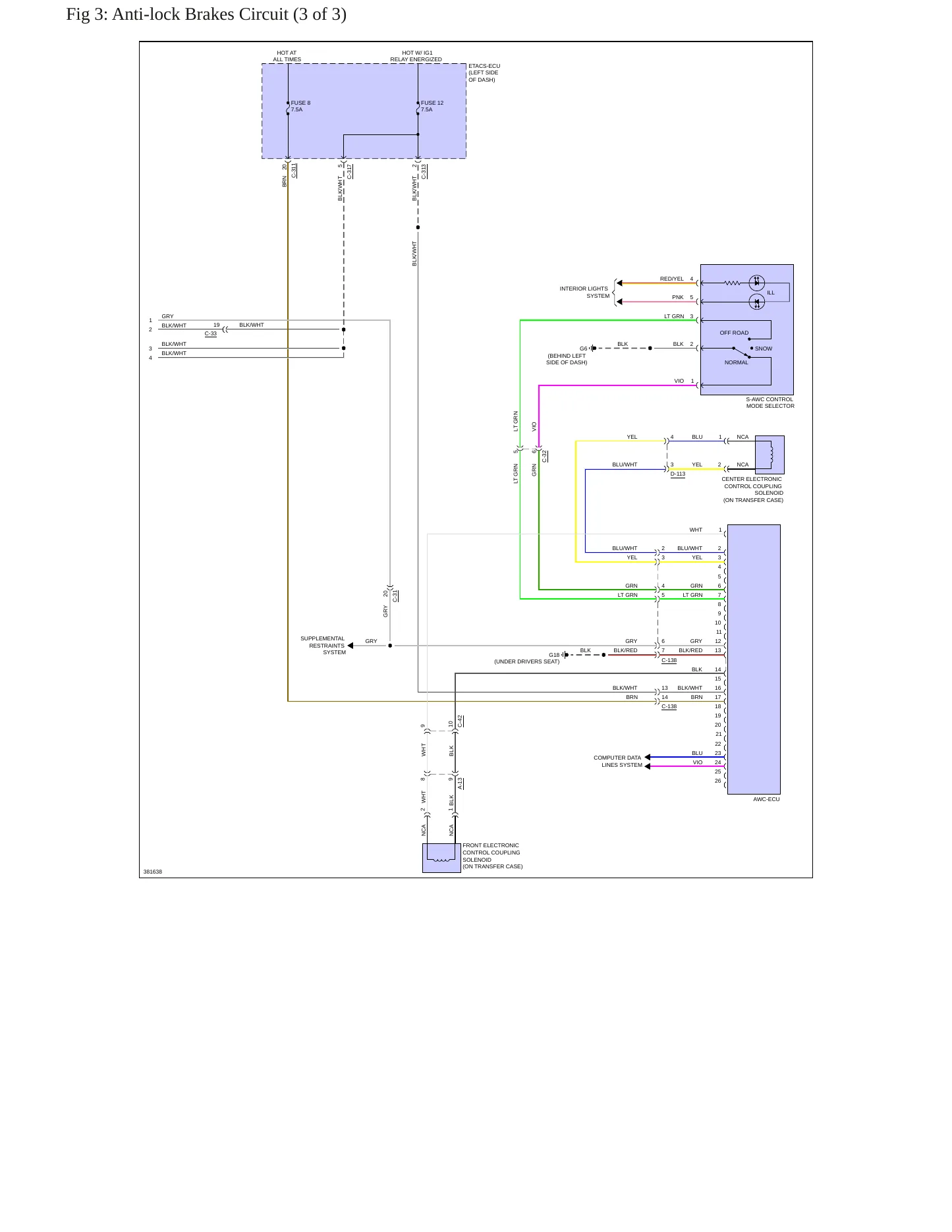This screenshot has width=952, height=1232.
Task: Click the coil symbol in center coupling solenoid
Action: coord(772,455)
